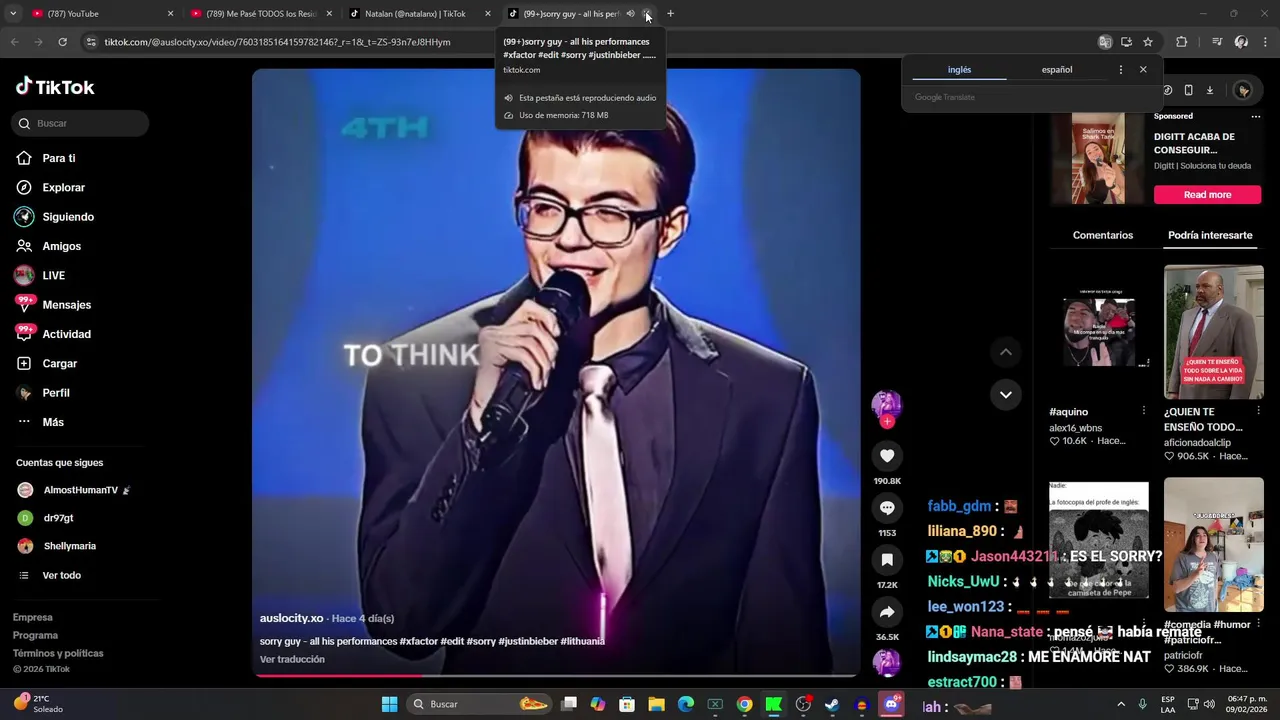Open Perfil in the sidebar
1280x720 pixels.
(55, 393)
